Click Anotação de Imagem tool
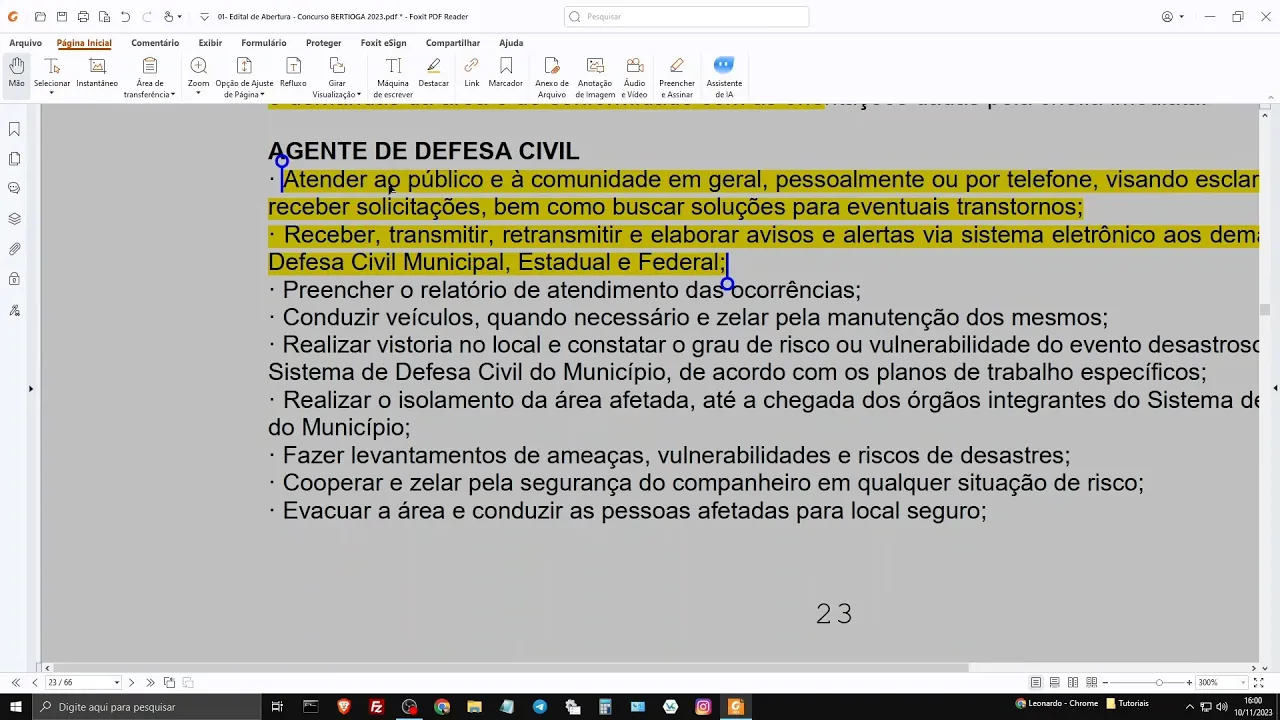 coord(595,77)
